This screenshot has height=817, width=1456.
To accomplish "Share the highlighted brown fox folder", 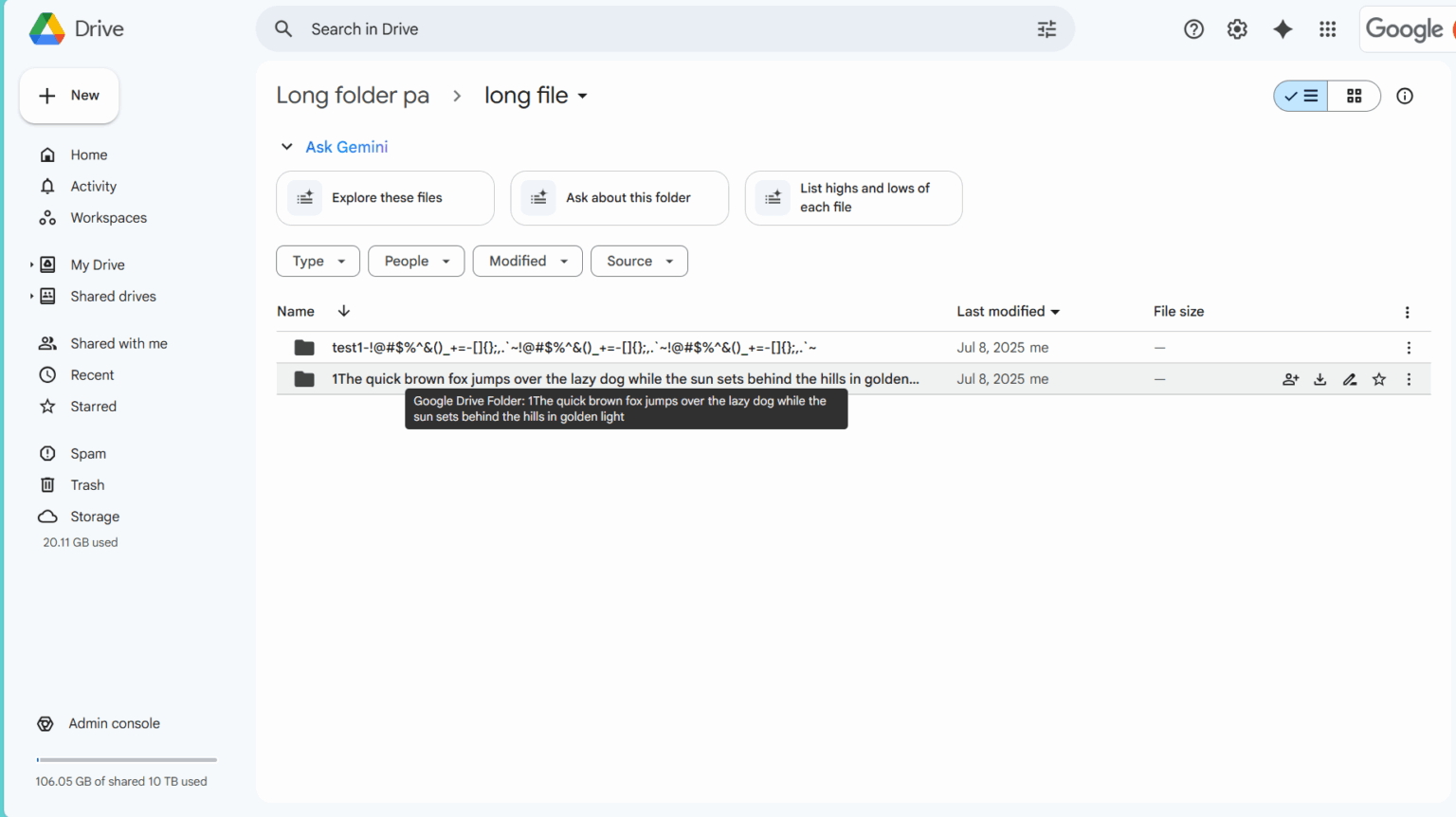I will click(1290, 378).
